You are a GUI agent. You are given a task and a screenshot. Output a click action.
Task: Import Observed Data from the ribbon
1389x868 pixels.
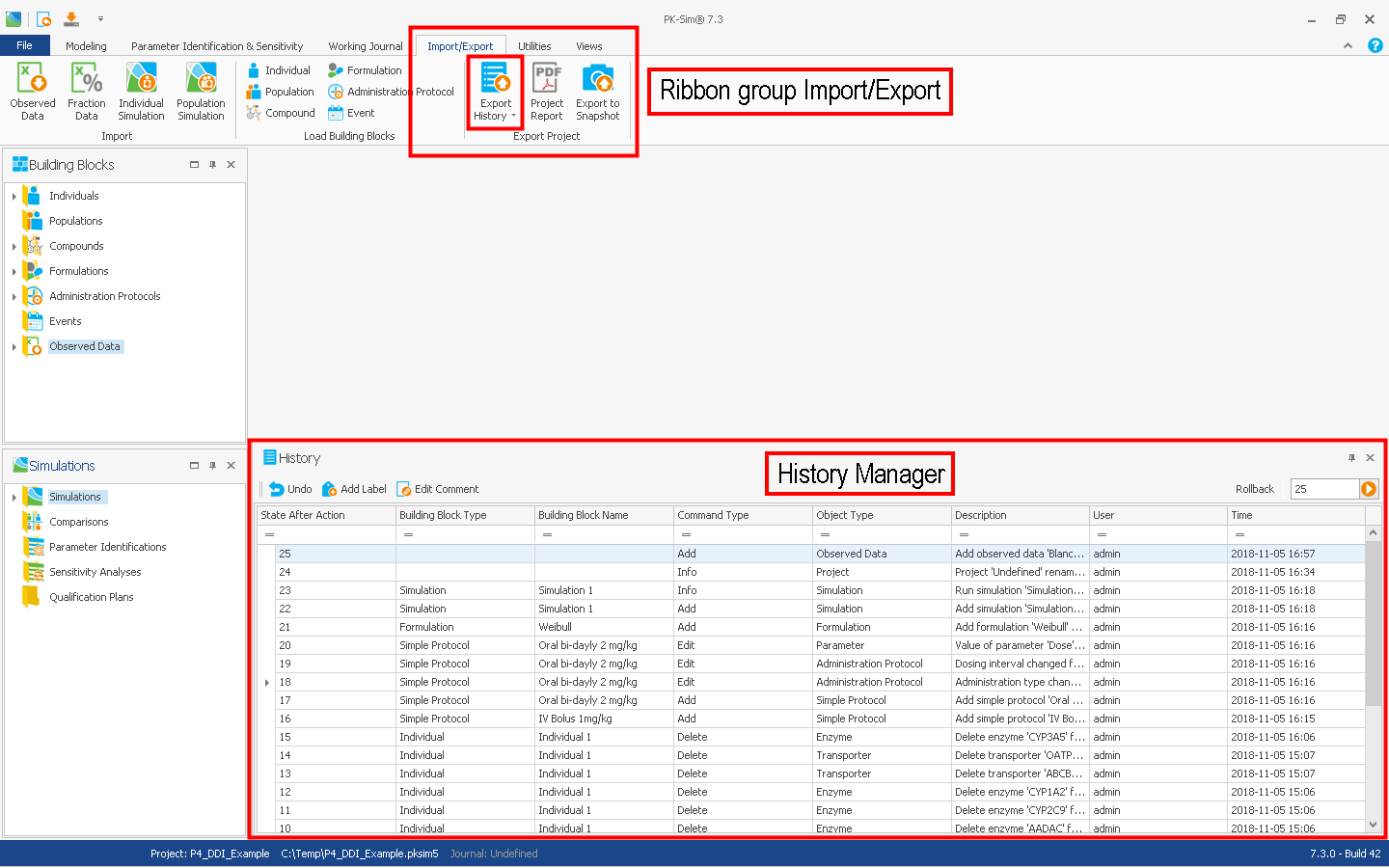(x=32, y=92)
